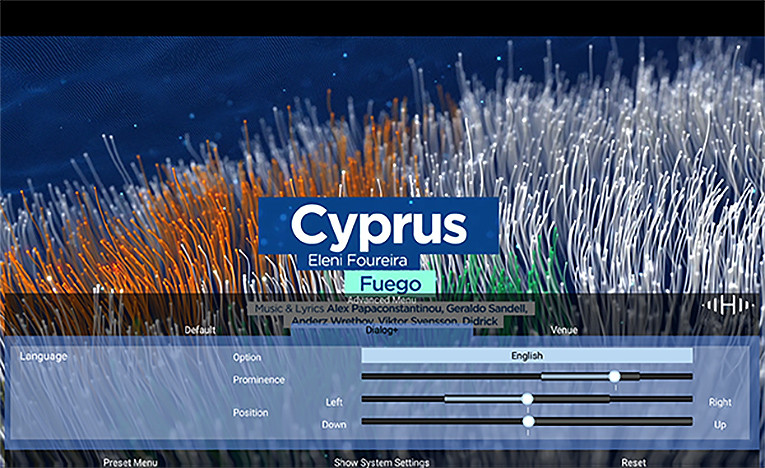Image resolution: width=765 pixels, height=468 pixels.
Task: Select English in the Language option box
Action: click(527, 356)
